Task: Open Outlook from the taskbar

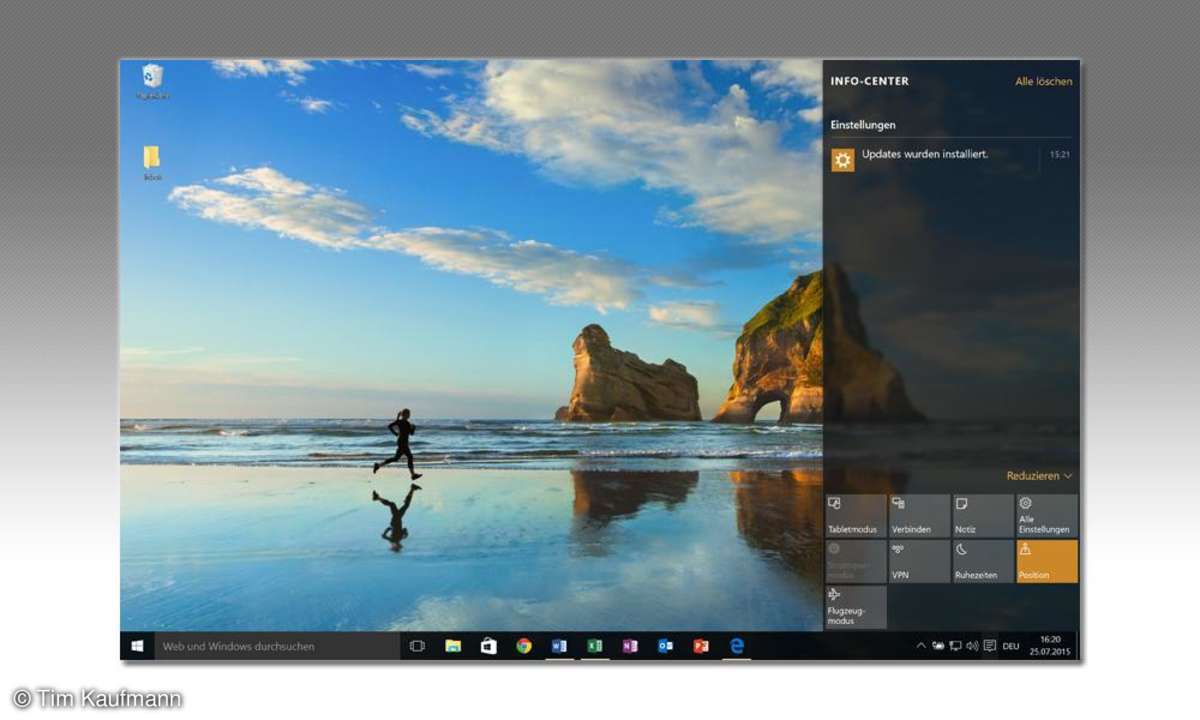Action: click(x=665, y=646)
